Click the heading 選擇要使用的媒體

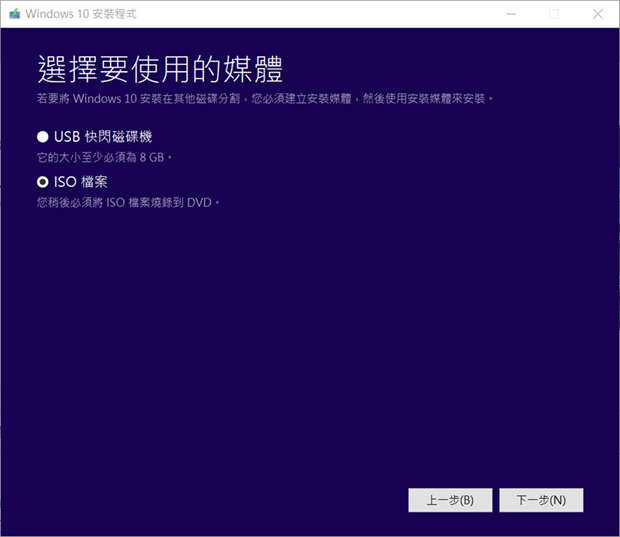click(160, 68)
